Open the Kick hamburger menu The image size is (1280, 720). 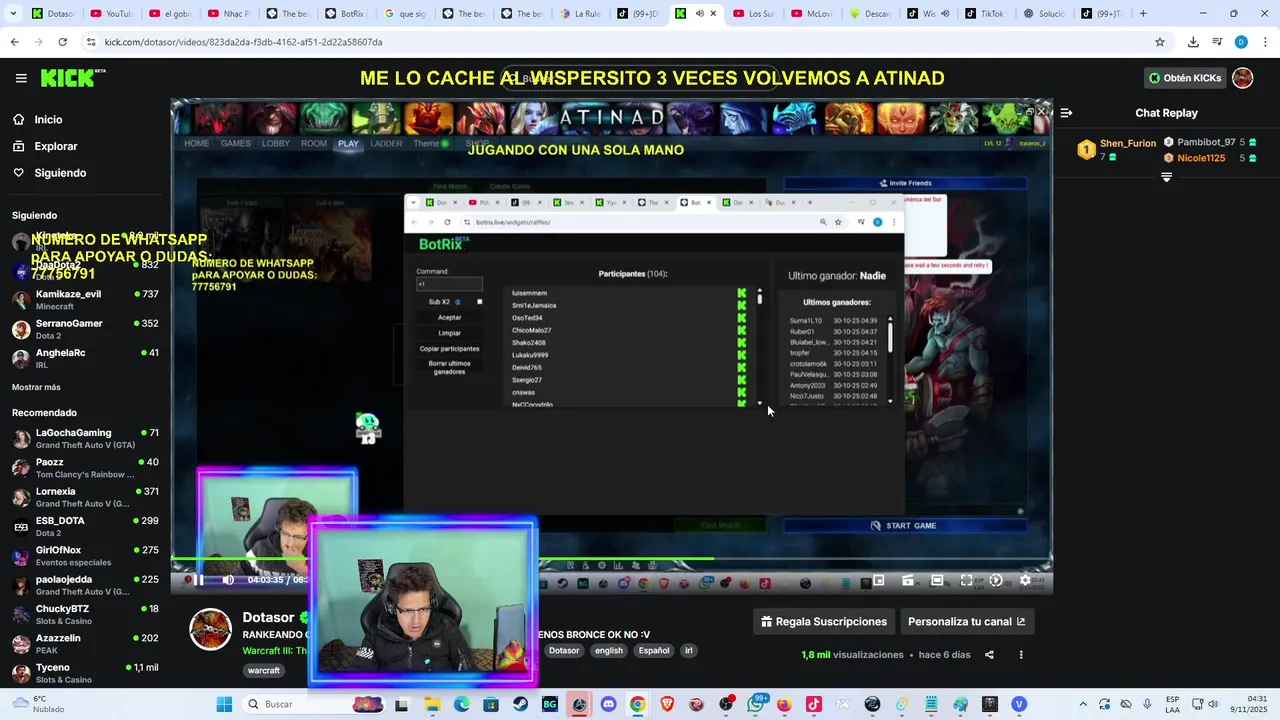point(21,78)
